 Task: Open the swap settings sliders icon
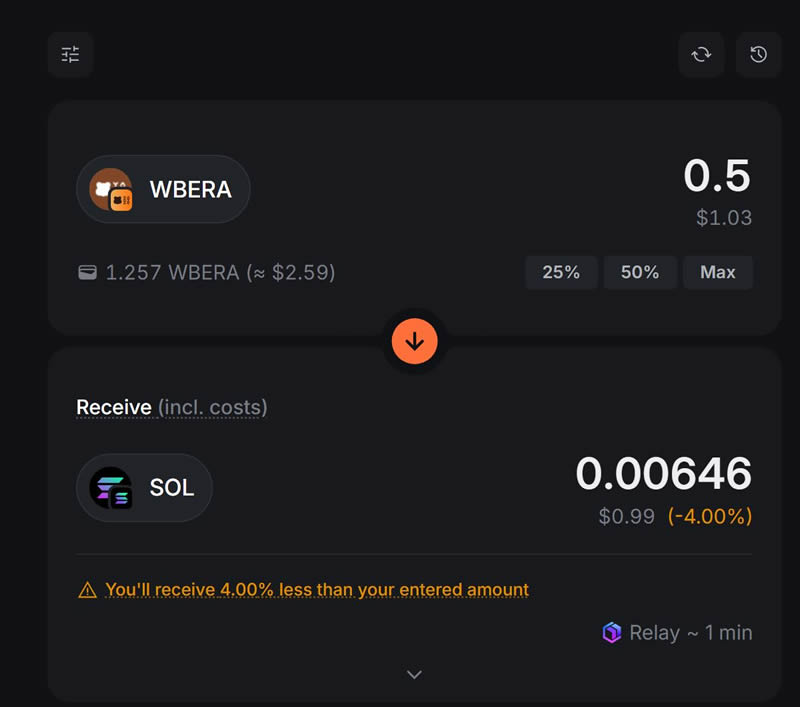coord(70,55)
